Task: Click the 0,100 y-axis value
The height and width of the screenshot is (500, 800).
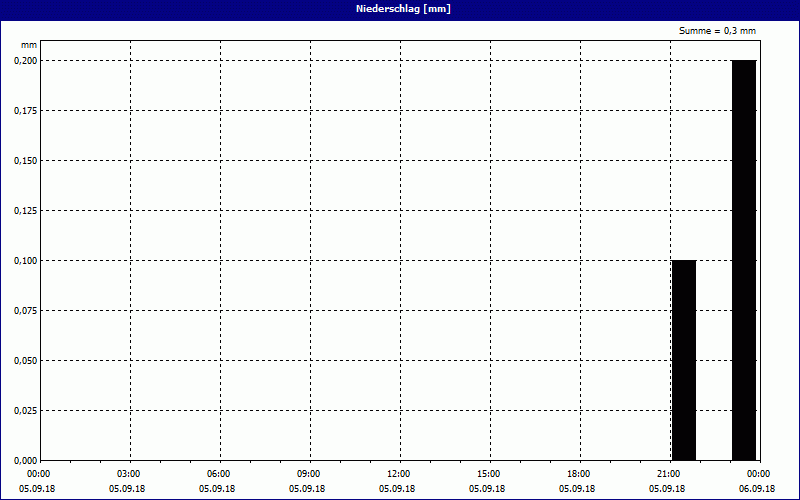Action: pos(25,260)
